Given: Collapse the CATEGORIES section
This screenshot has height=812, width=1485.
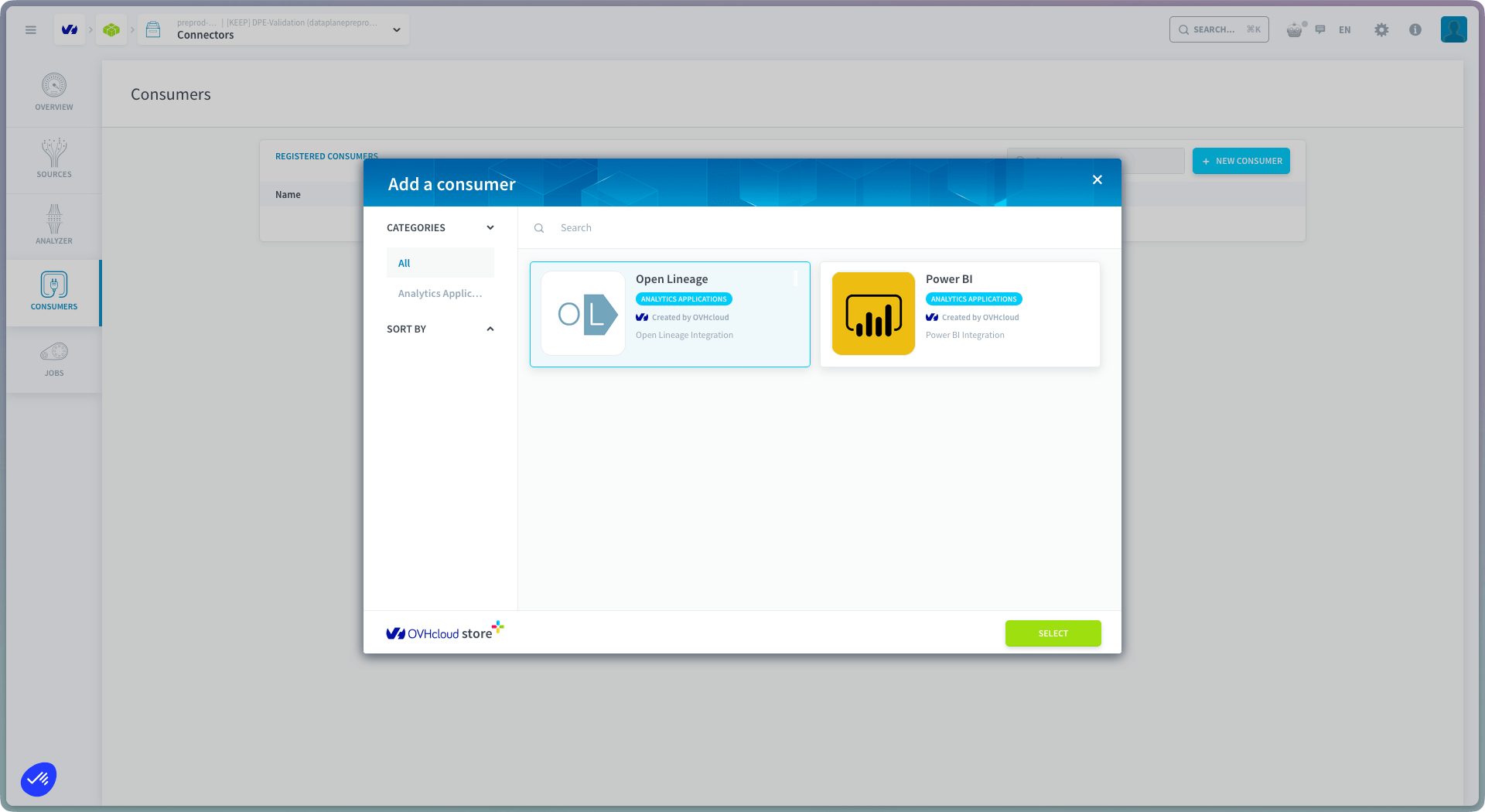Looking at the screenshot, I should click(x=441, y=228).
